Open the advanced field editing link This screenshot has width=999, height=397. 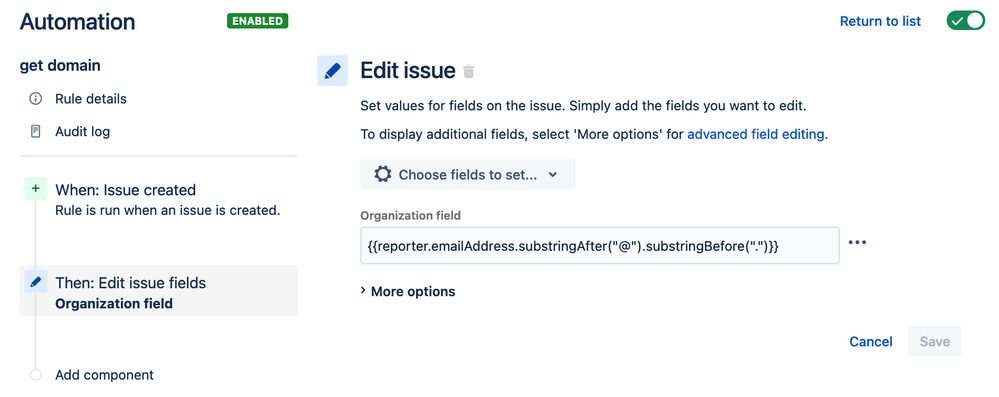click(x=756, y=134)
